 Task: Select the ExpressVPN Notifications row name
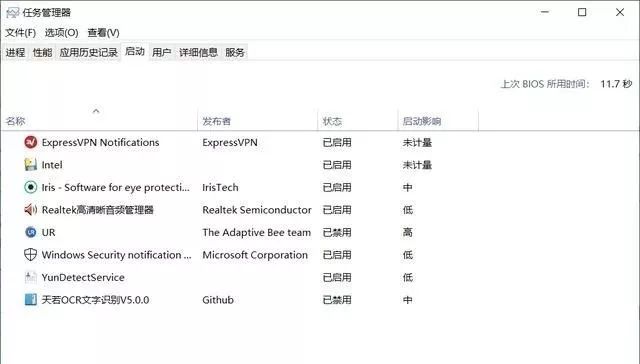100,142
